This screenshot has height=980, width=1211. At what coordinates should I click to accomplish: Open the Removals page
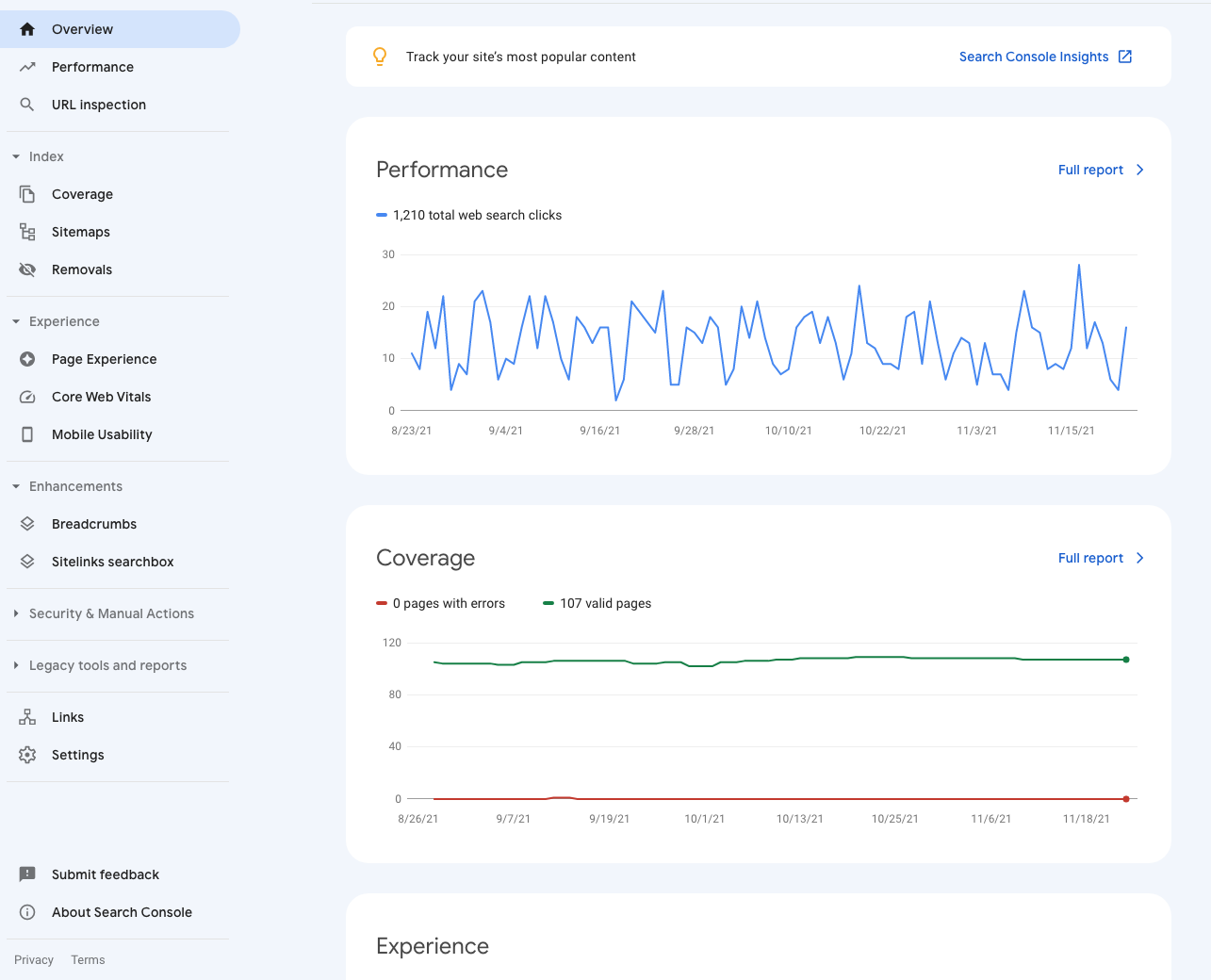[x=120, y=269]
